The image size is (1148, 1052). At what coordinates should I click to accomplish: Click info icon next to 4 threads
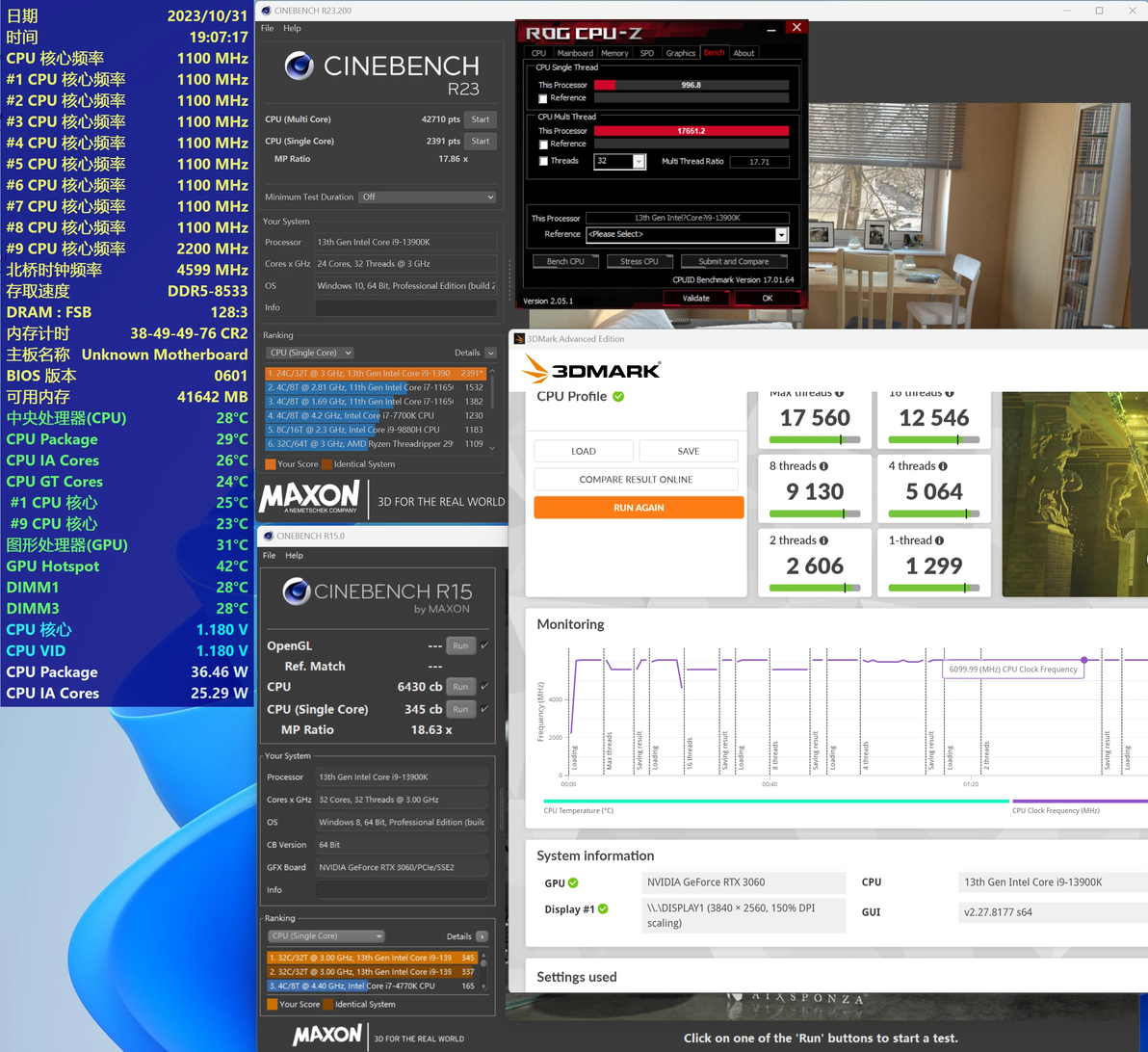[943, 466]
